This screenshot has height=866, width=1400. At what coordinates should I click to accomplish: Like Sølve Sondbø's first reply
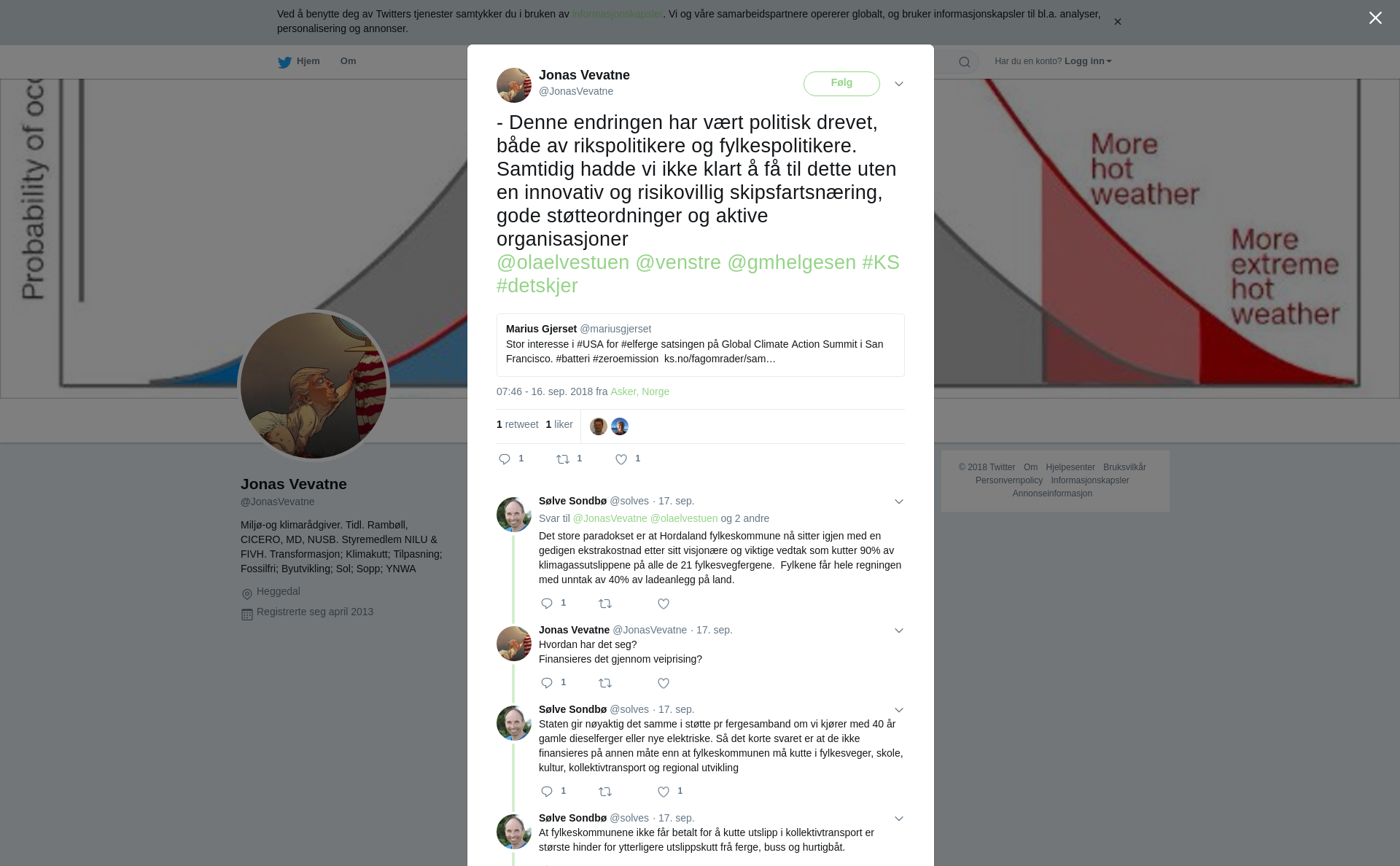coord(664,604)
